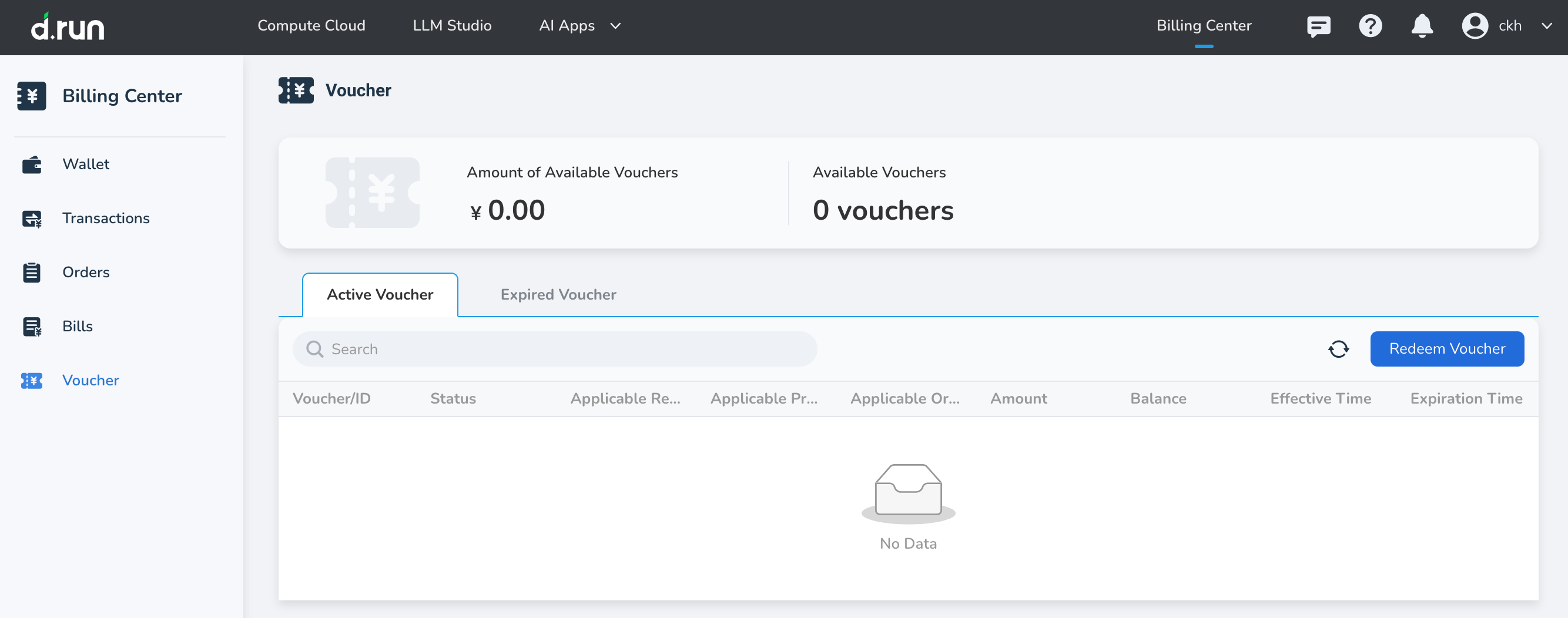The image size is (1568, 618).
Task: Click the user avatar icon next to ckh
Action: pos(1475,25)
